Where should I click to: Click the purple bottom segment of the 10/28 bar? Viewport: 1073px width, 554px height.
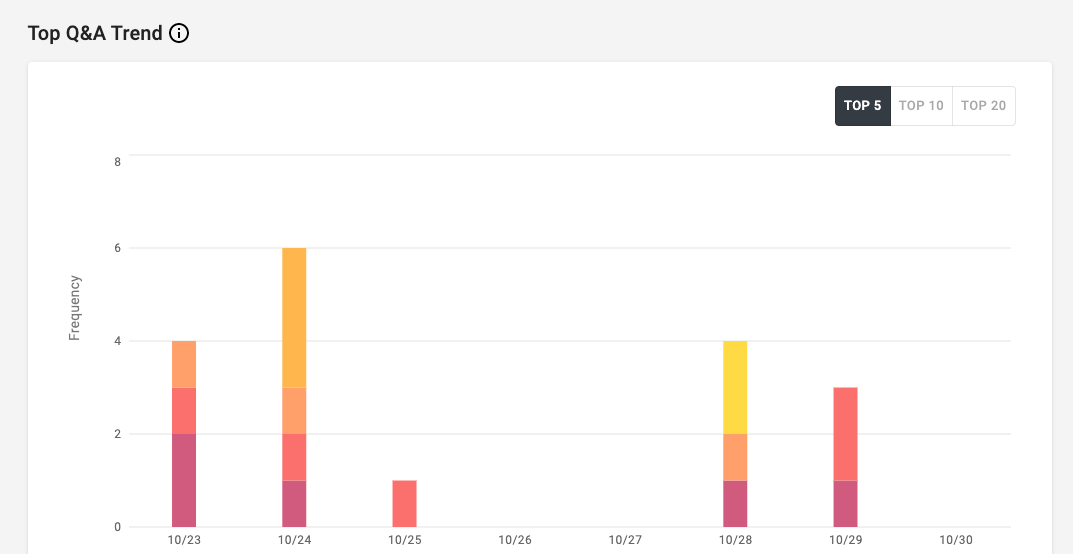735,503
